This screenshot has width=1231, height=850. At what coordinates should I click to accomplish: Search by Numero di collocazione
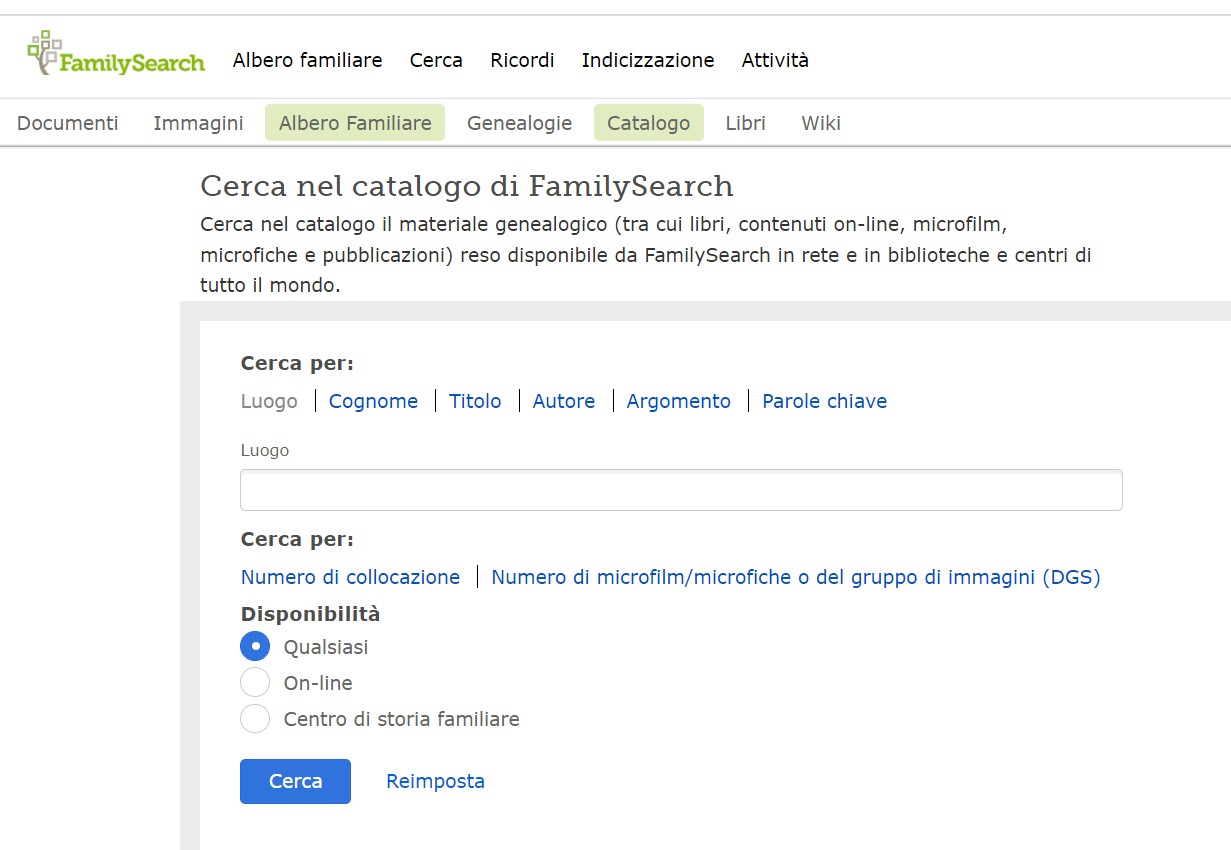(x=350, y=577)
